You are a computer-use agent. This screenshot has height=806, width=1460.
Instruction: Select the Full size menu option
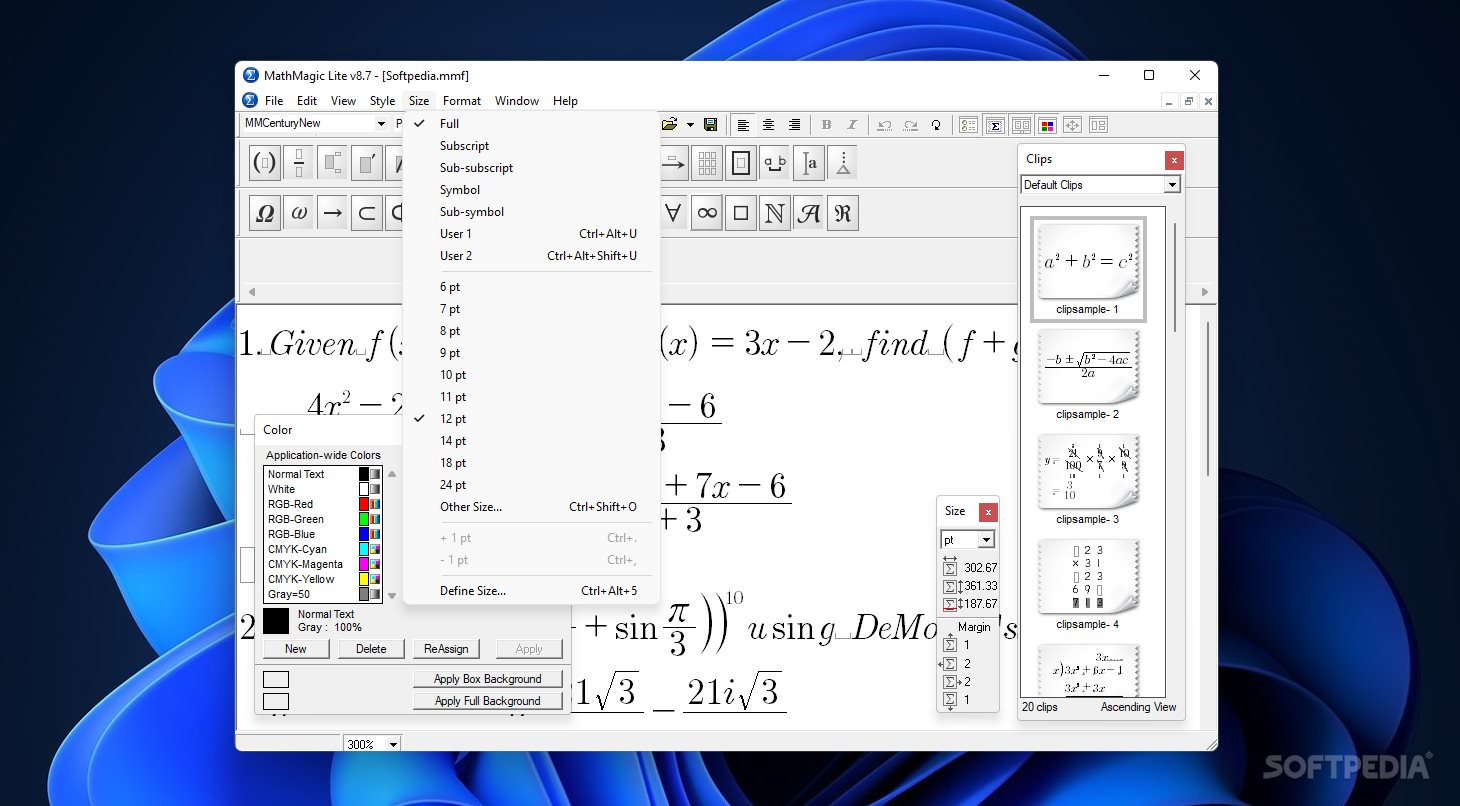[x=531, y=124]
